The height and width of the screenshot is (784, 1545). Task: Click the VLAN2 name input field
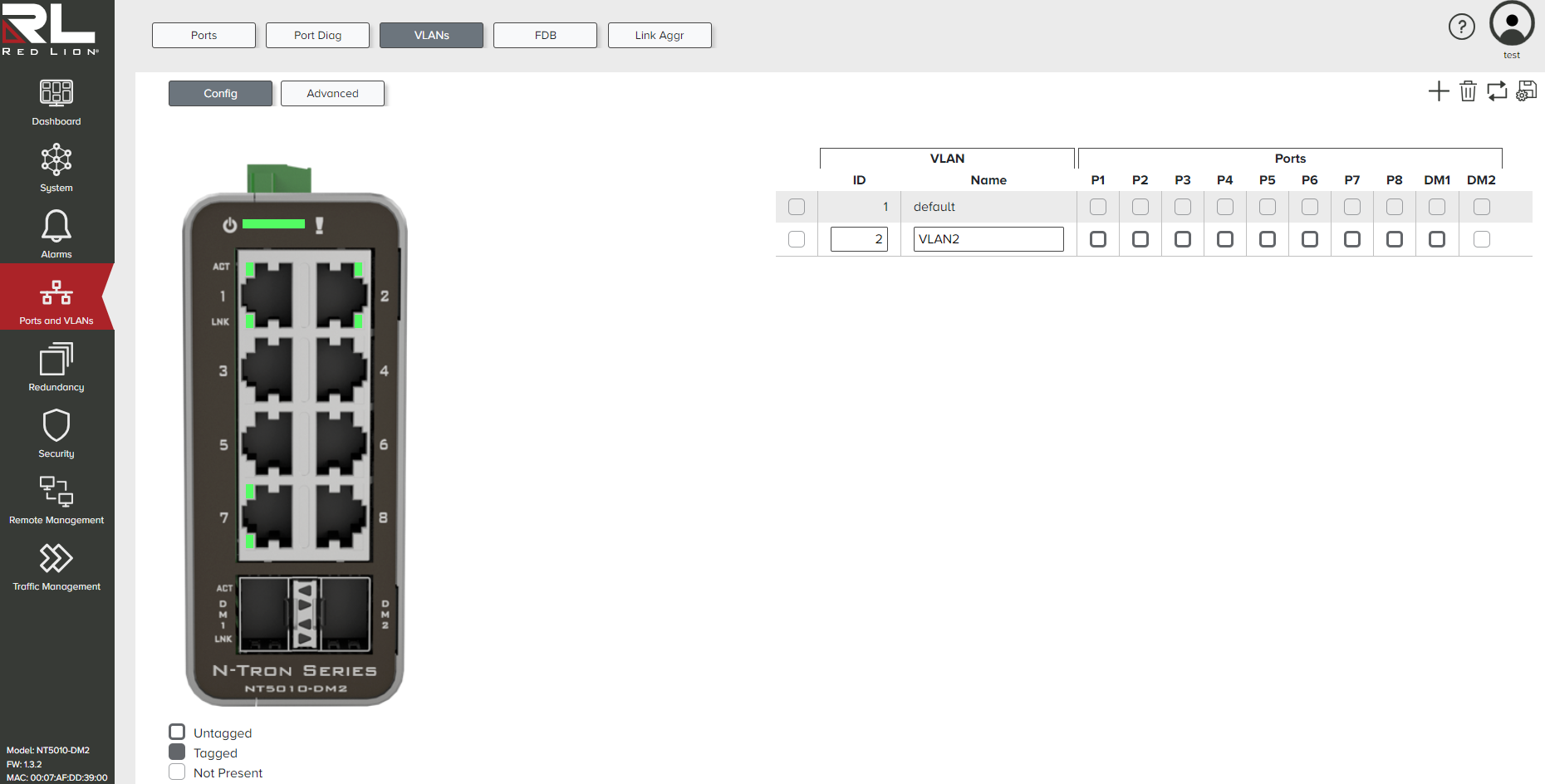point(988,239)
